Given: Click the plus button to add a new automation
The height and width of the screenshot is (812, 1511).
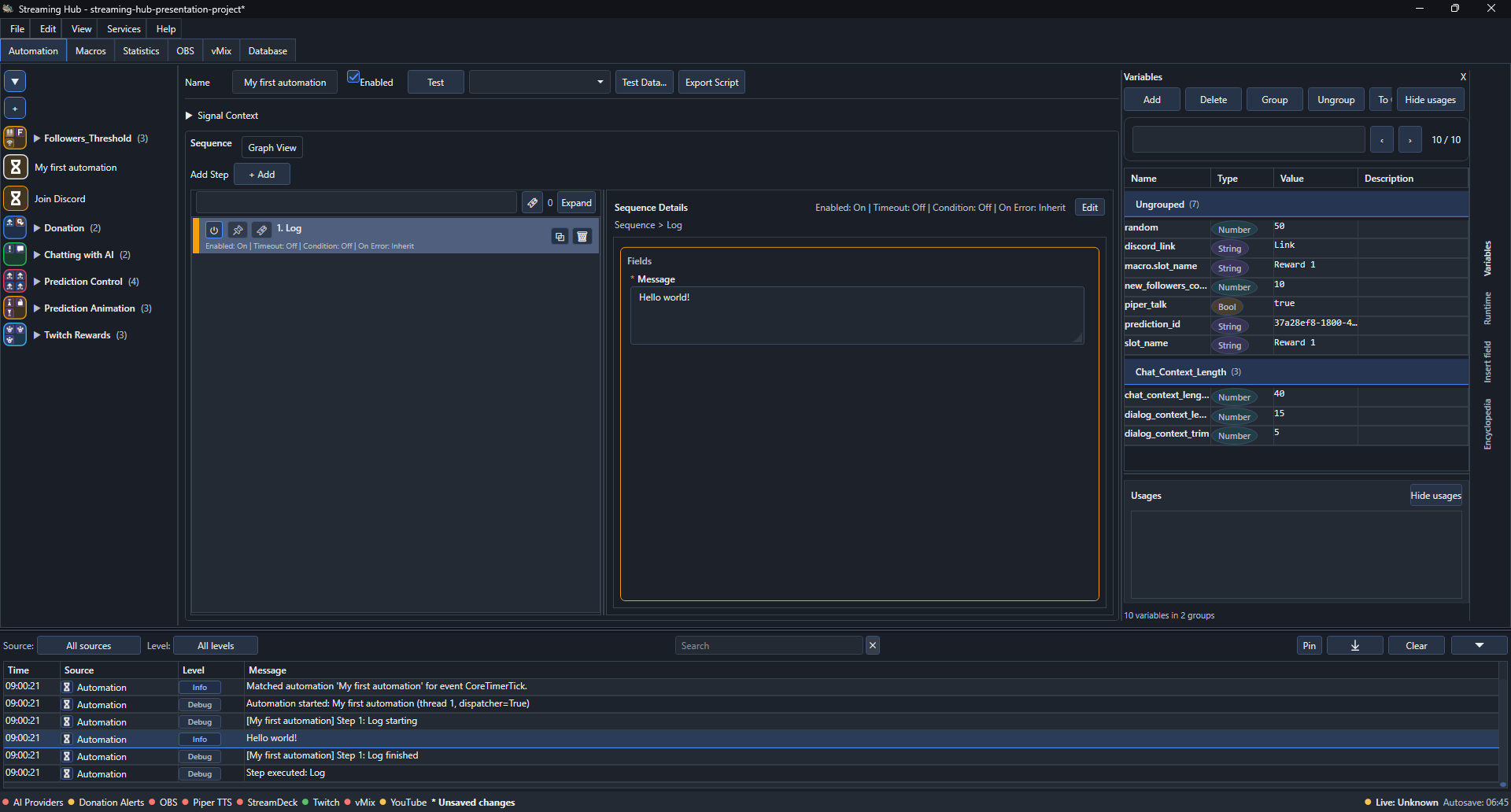Looking at the screenshot, I should (x=15, y=108).
